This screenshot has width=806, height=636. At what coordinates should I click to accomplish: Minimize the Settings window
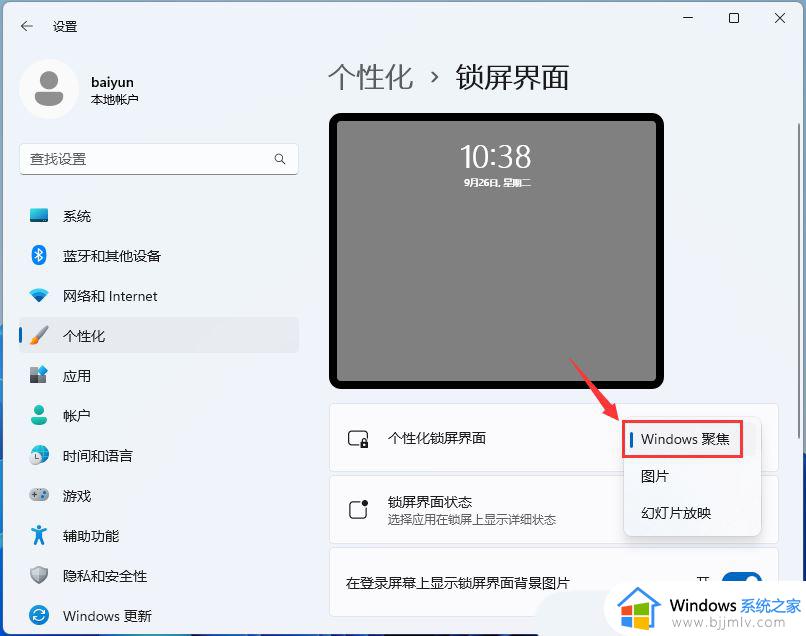[688, 18]
